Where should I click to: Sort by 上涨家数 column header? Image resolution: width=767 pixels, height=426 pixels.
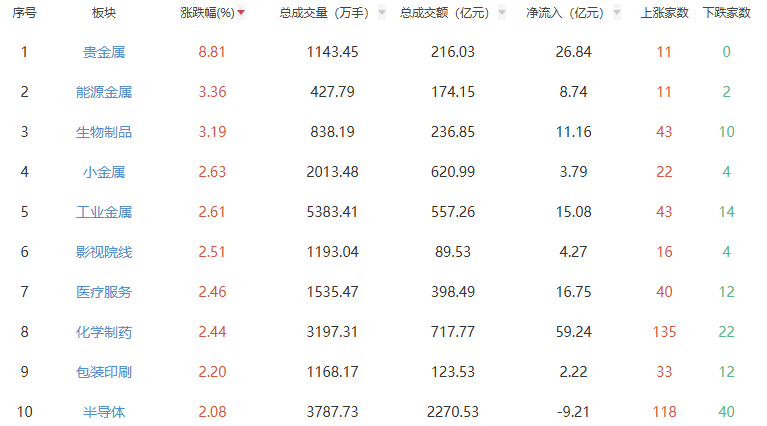coord(664,13)
